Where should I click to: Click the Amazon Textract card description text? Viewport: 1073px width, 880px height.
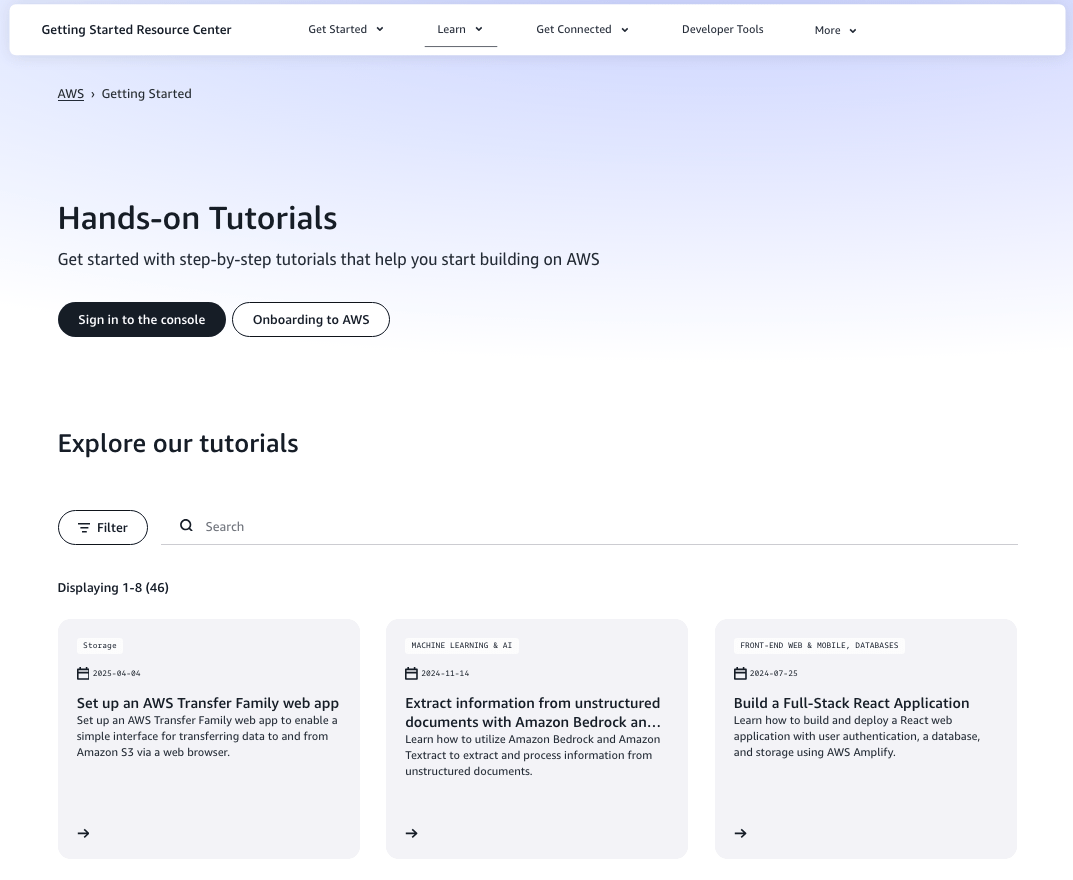click(x=532, y=755)
